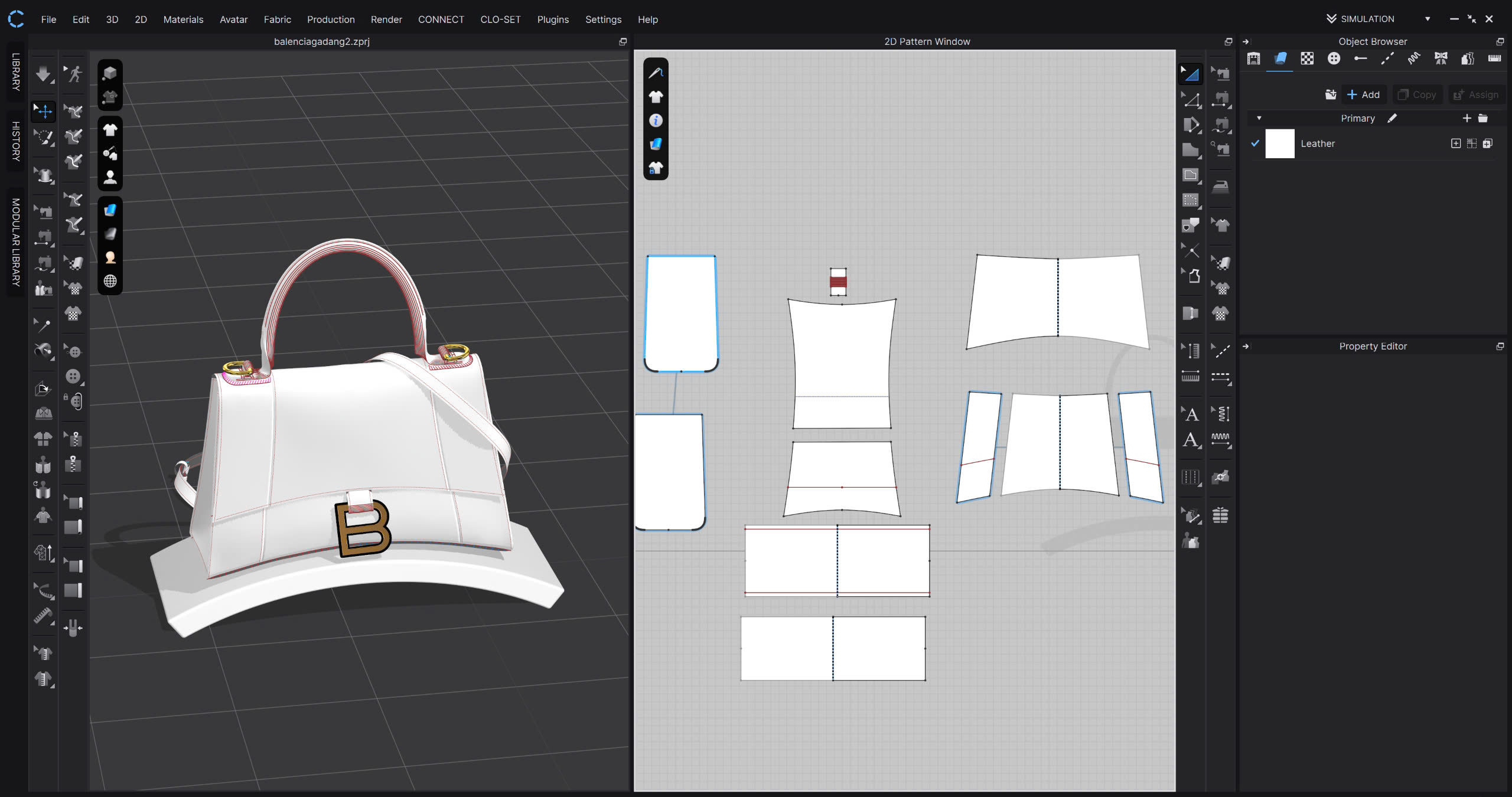Toggle garment display t-shirt icon in 3D view
1512x797 pixels.
110,130
